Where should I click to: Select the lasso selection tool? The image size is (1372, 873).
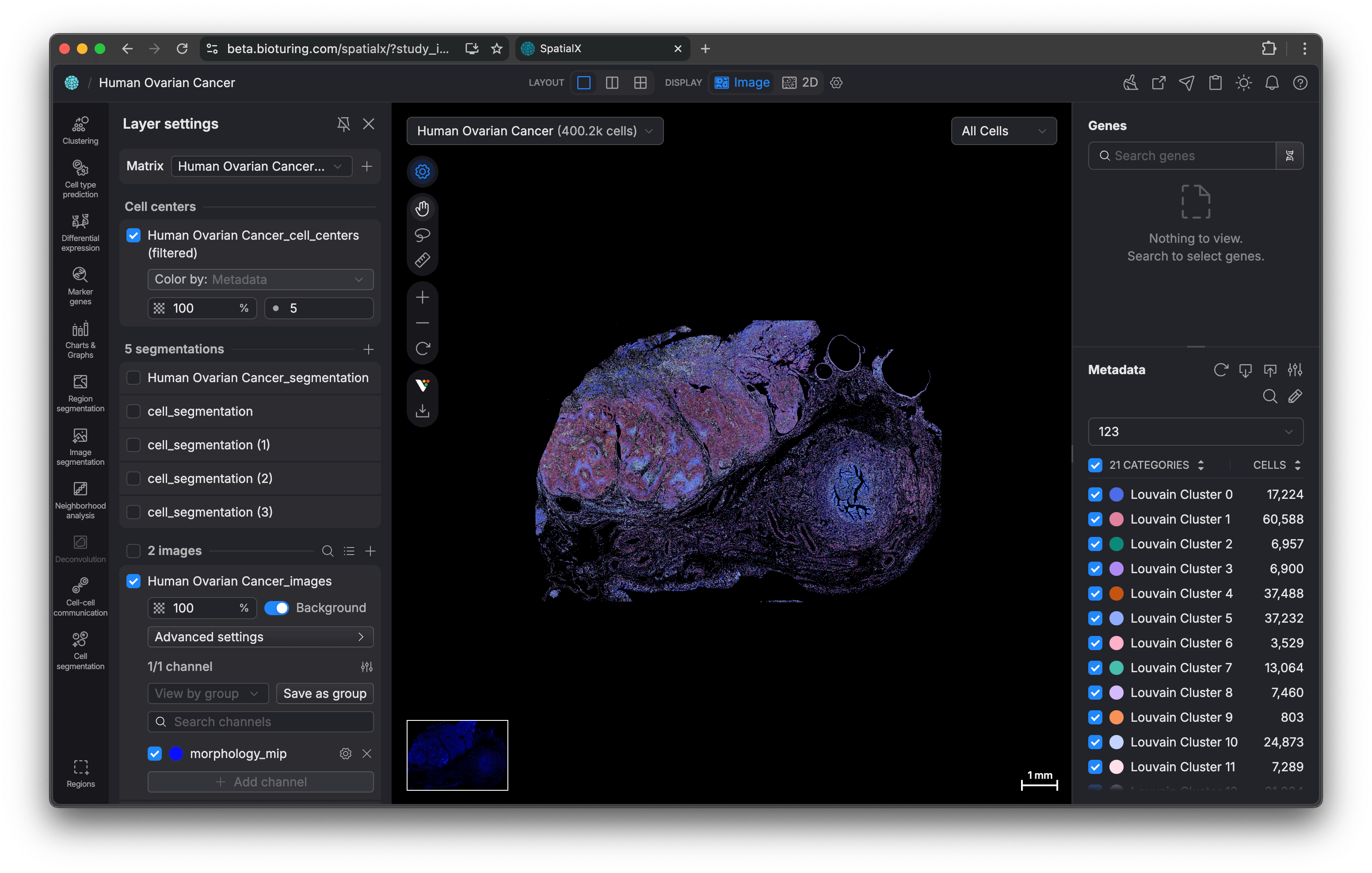[422, 234]
